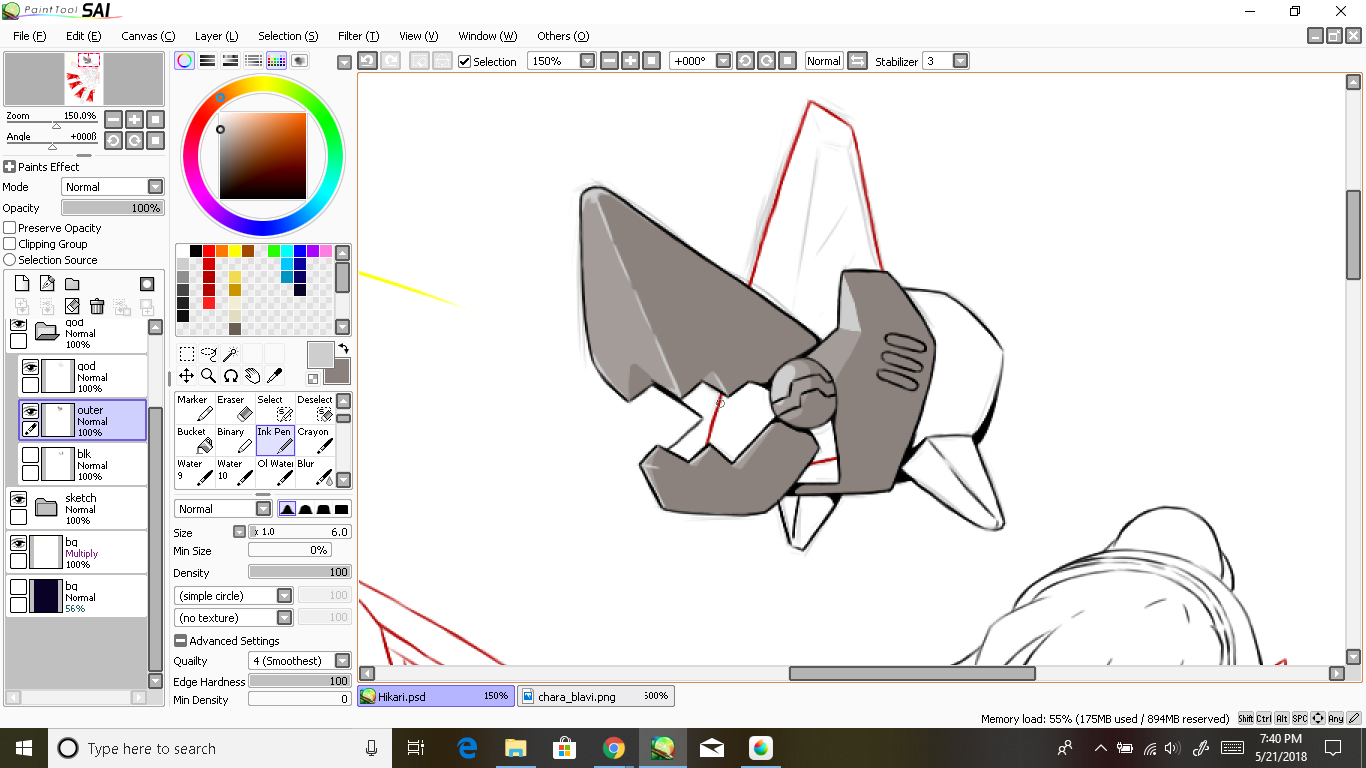
Task: Open the zoom percentage dropdown in toolbar
Action: click(587, 61)
